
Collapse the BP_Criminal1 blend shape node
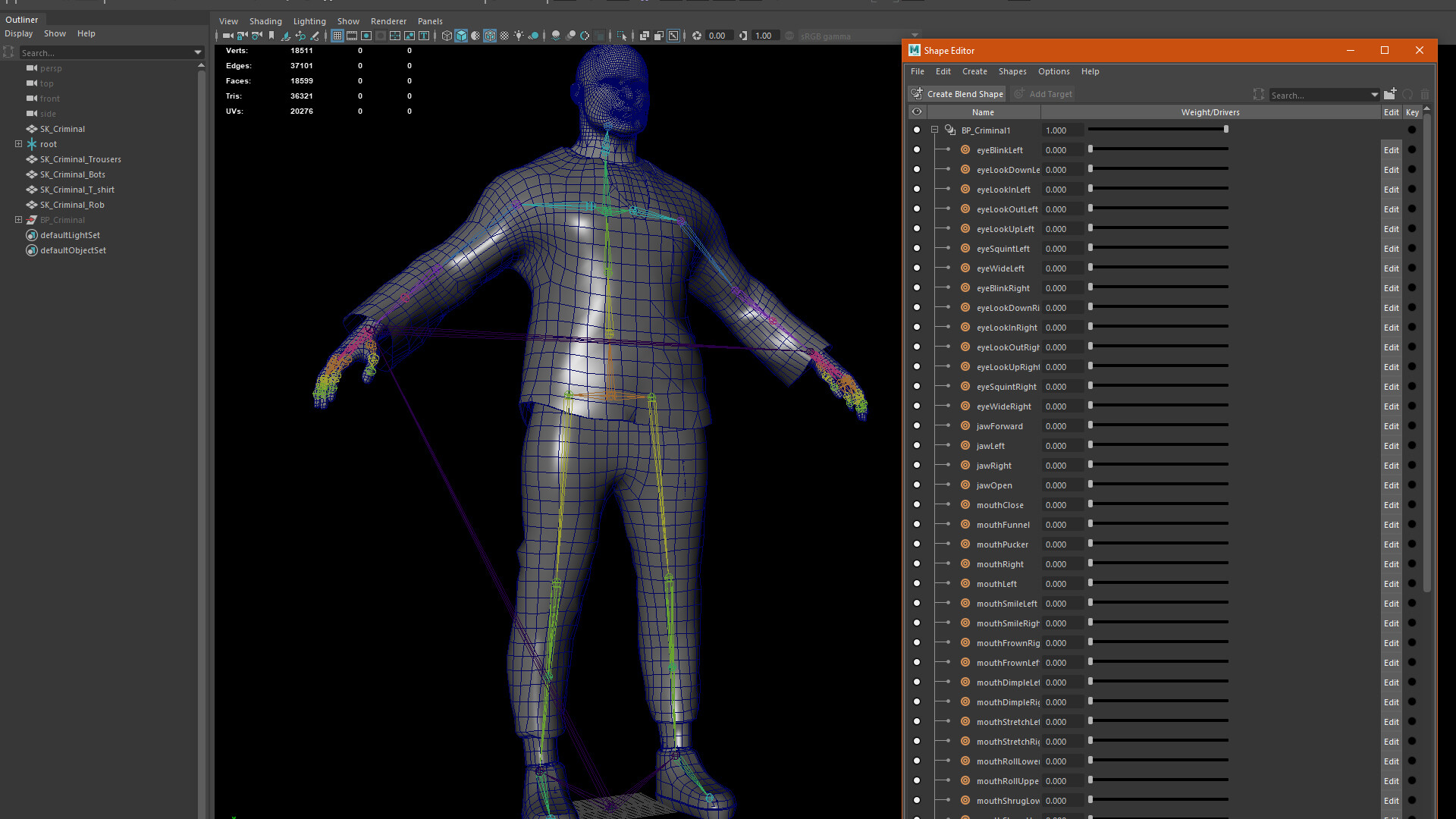[935, 129]
